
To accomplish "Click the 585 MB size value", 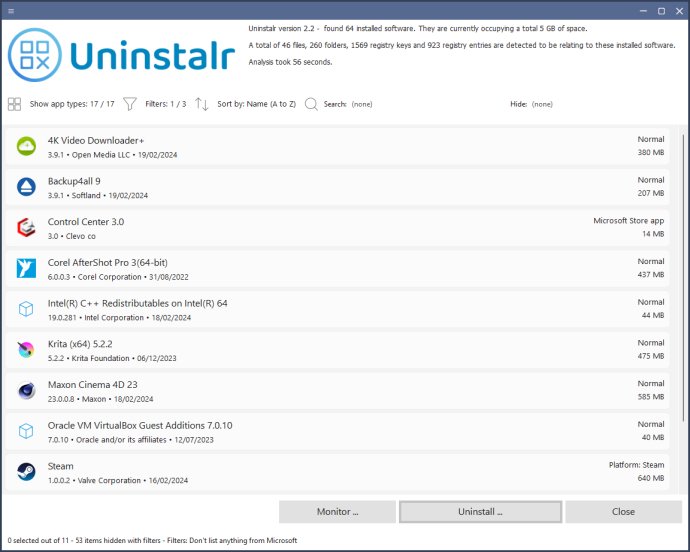I will (x=651, y=397).
